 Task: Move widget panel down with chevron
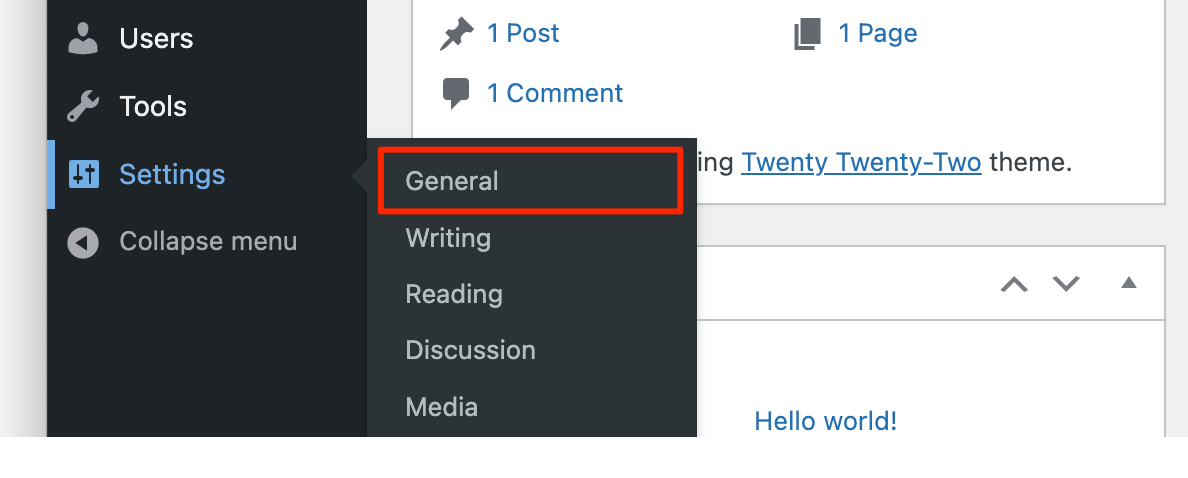[x=1066, y=284]
